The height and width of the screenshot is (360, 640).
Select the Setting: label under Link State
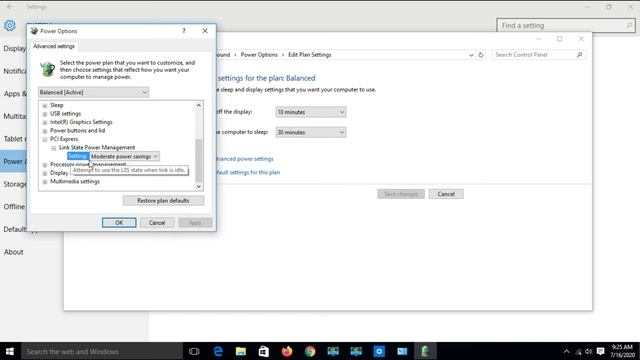tap(78, 156)
